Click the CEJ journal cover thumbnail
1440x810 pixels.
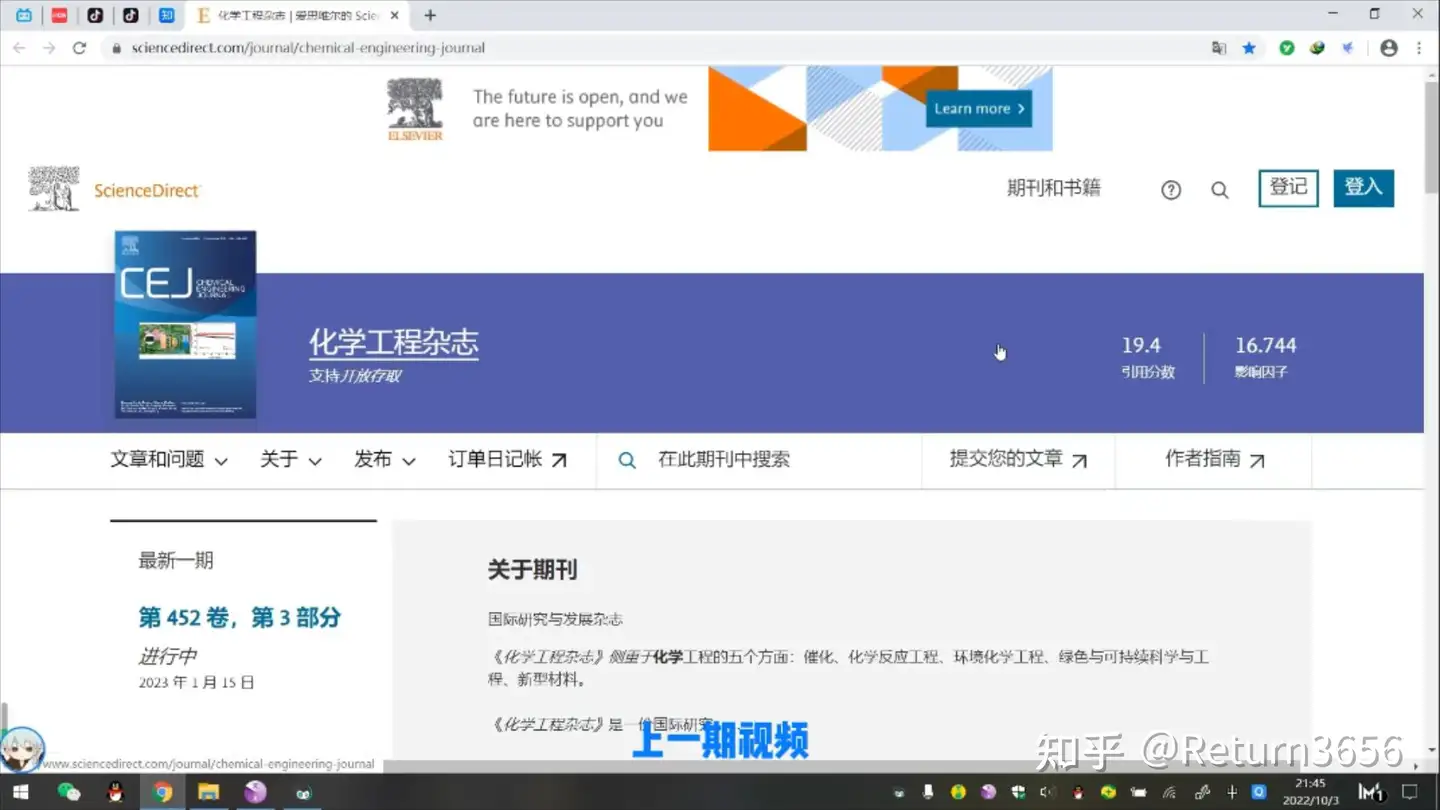186,325
